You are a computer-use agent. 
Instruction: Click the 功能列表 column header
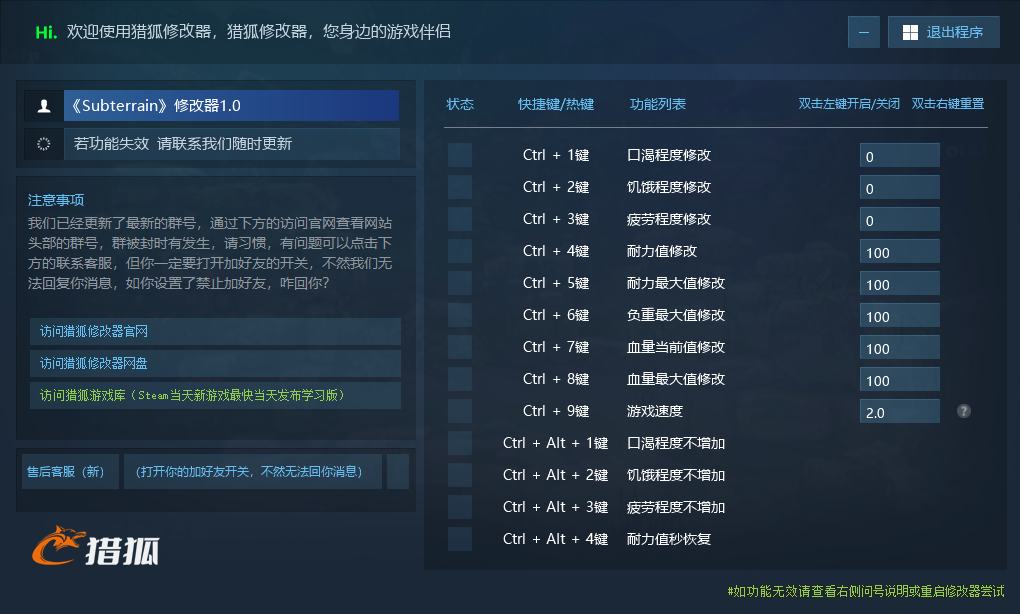coord(658,104)
